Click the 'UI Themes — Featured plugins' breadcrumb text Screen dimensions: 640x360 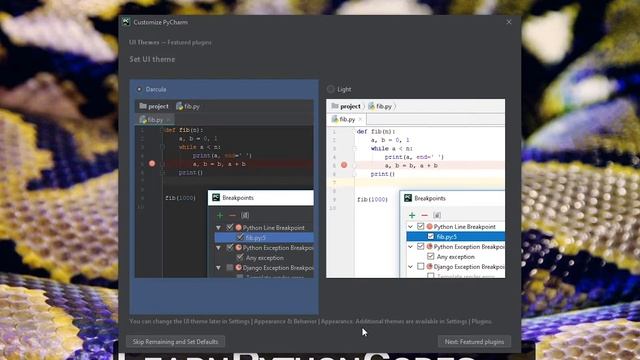[170, 42]
